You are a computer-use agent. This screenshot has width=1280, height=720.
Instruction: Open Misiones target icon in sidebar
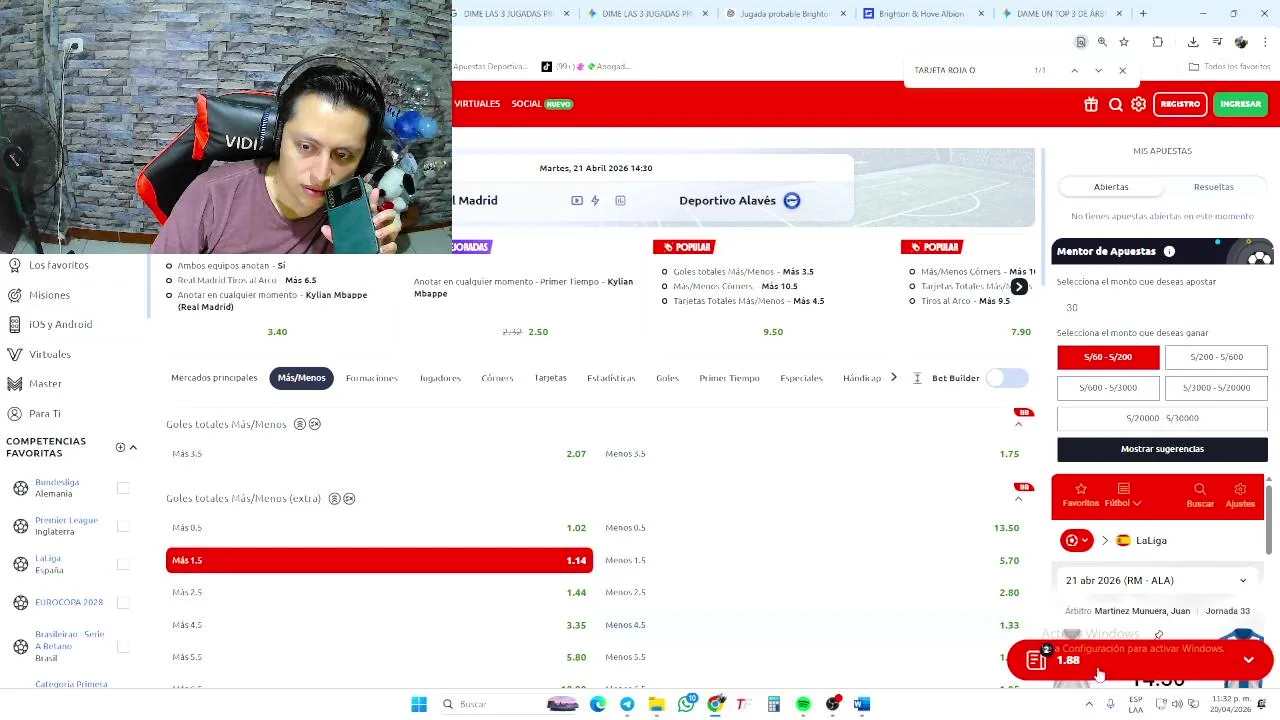click(14, 295)
